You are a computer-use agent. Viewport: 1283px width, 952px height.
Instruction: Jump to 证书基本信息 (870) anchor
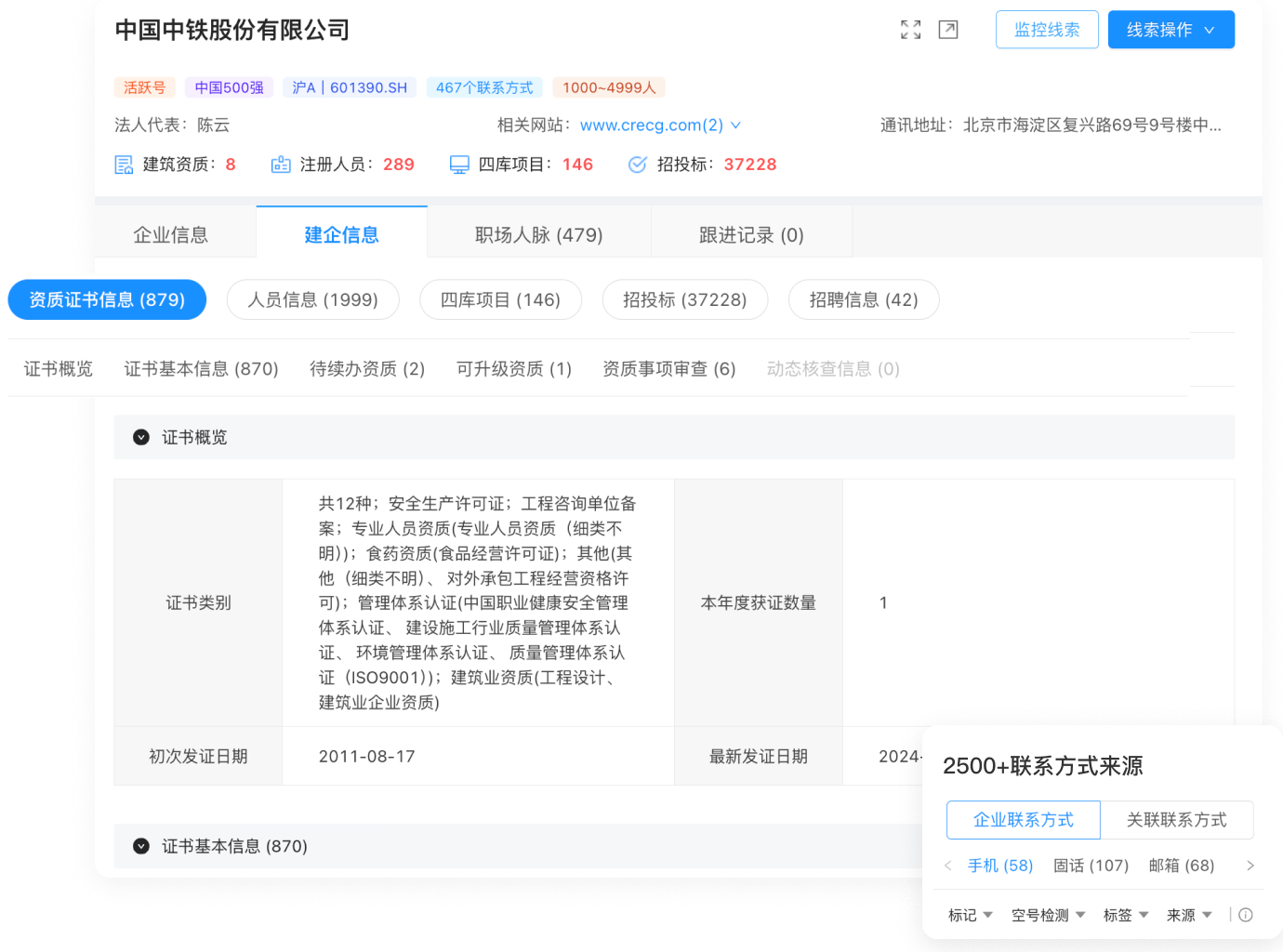[x=202, y=369]
